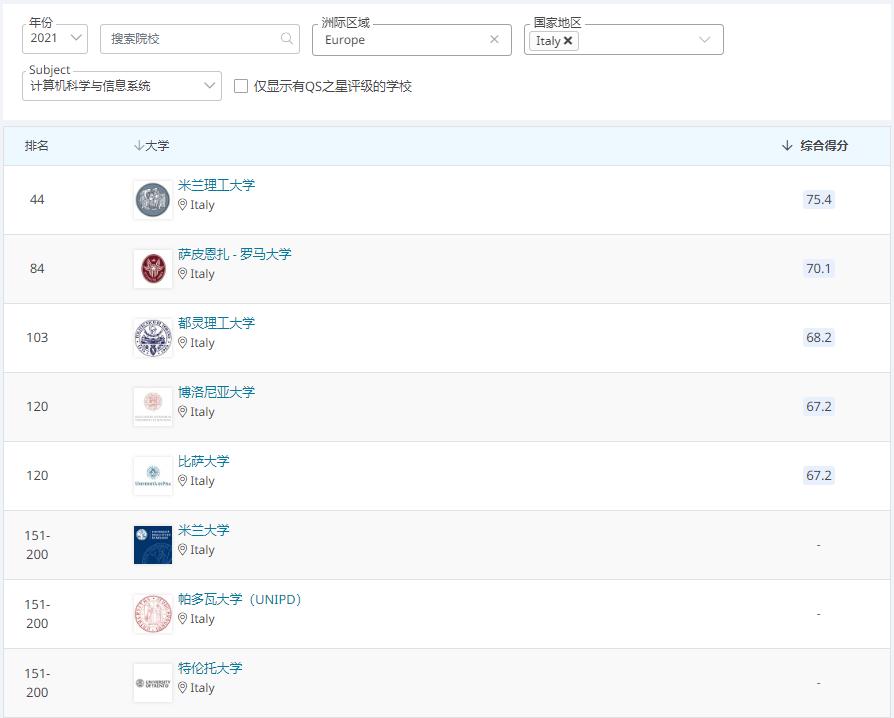Screen dimensions: 894x718
Task: Click the 博洛尼亚大学 logo thumbnail
Action: 153,407
